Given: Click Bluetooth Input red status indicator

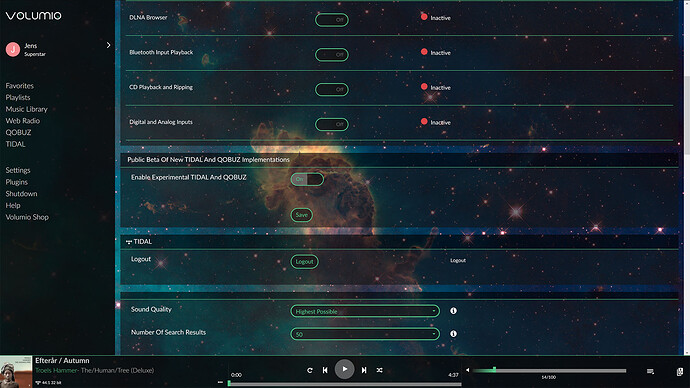Looking at the screenshot, I should pyautogui.click(x=424, y=52).
